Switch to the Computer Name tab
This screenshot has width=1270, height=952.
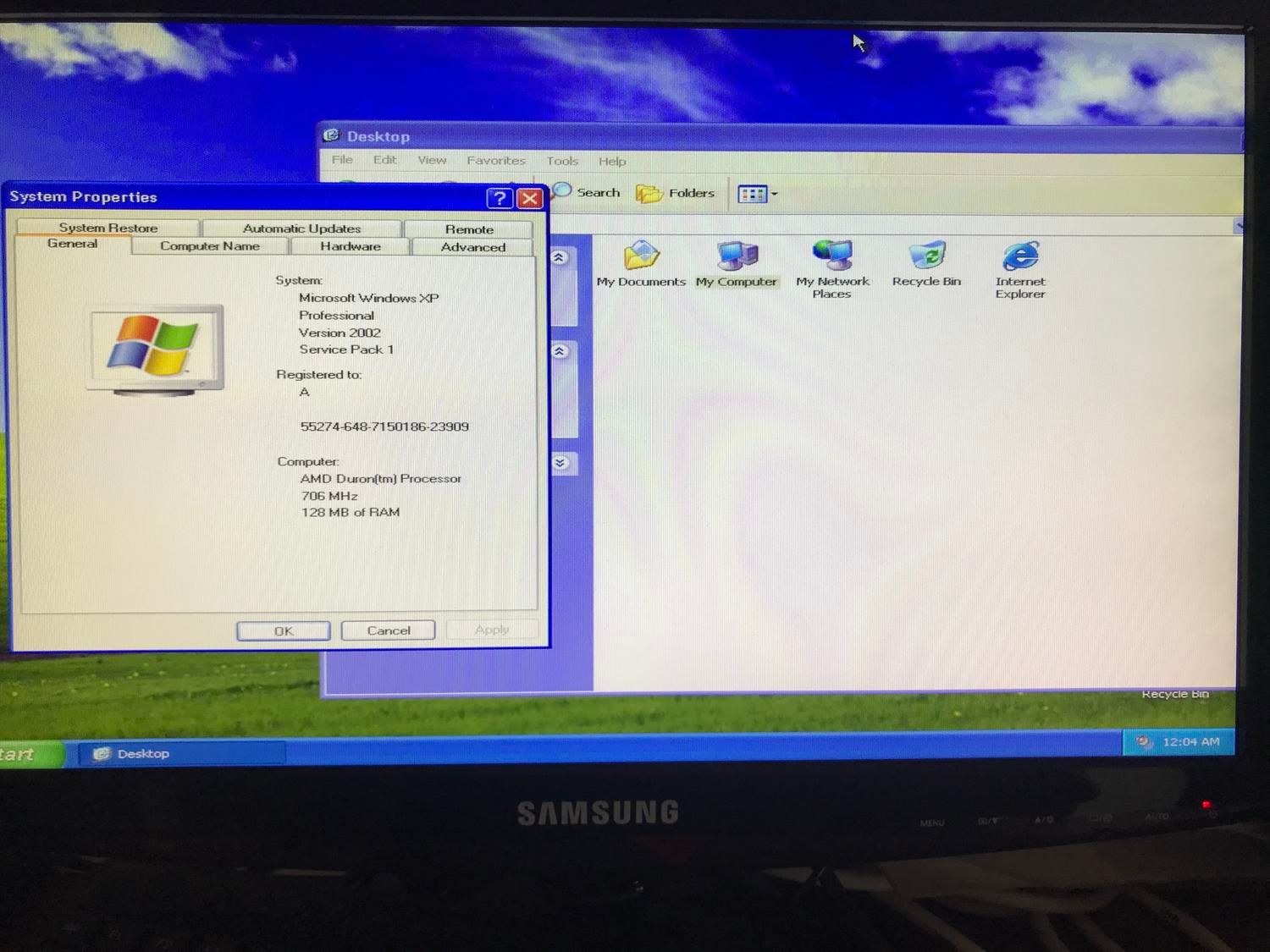pos(210,246)
